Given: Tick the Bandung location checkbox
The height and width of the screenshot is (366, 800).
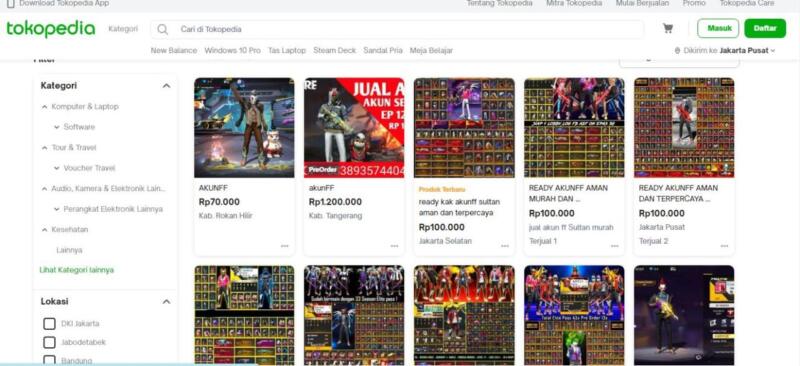Looking at the screenshot, I should [49, 360].
